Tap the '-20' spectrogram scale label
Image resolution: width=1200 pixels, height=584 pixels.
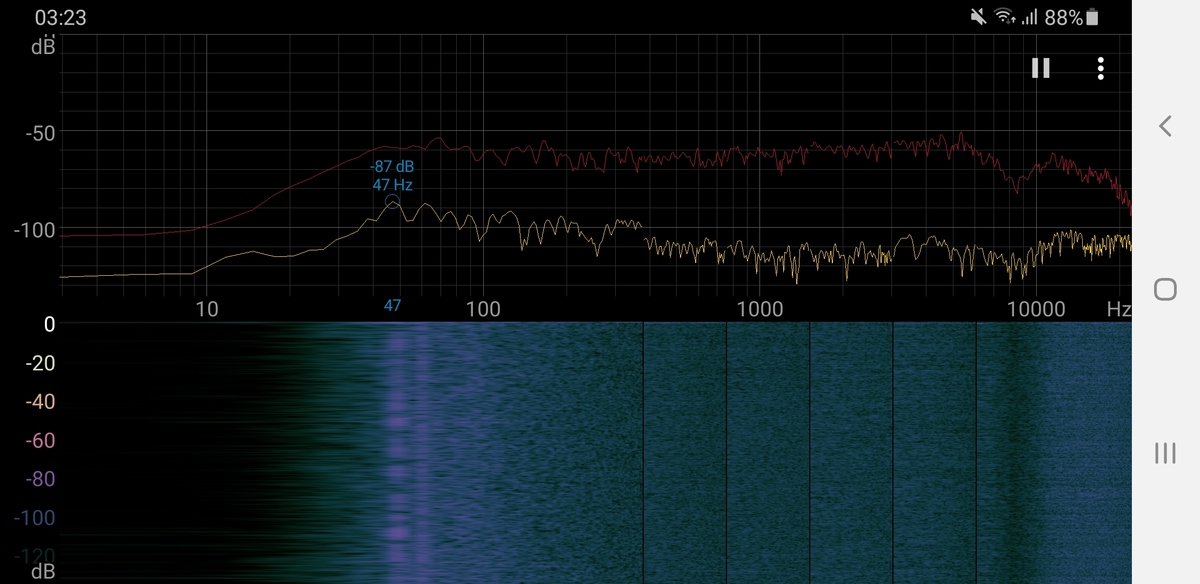40,363
